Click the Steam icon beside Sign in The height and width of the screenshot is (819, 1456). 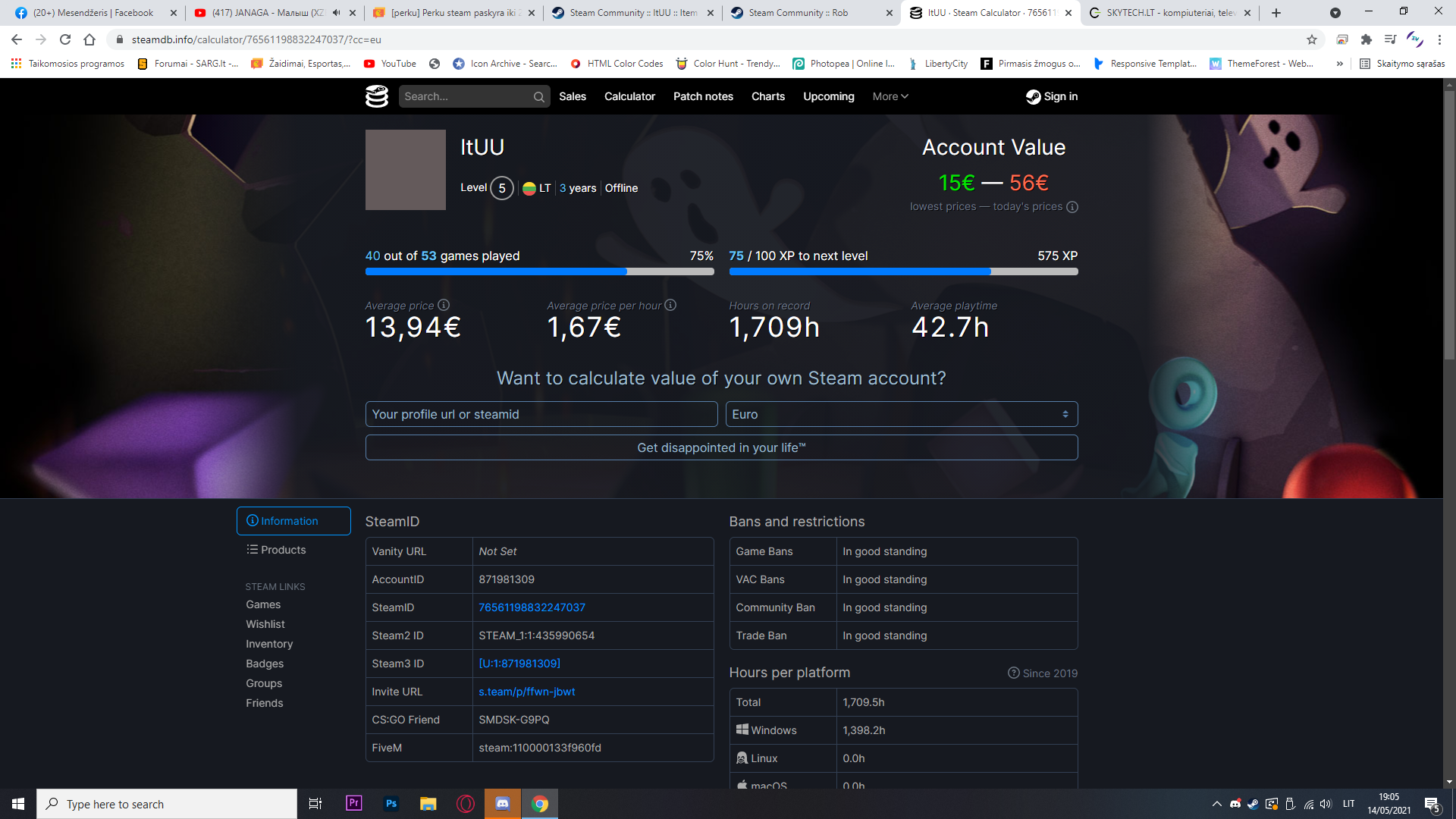click(1033, 96)
